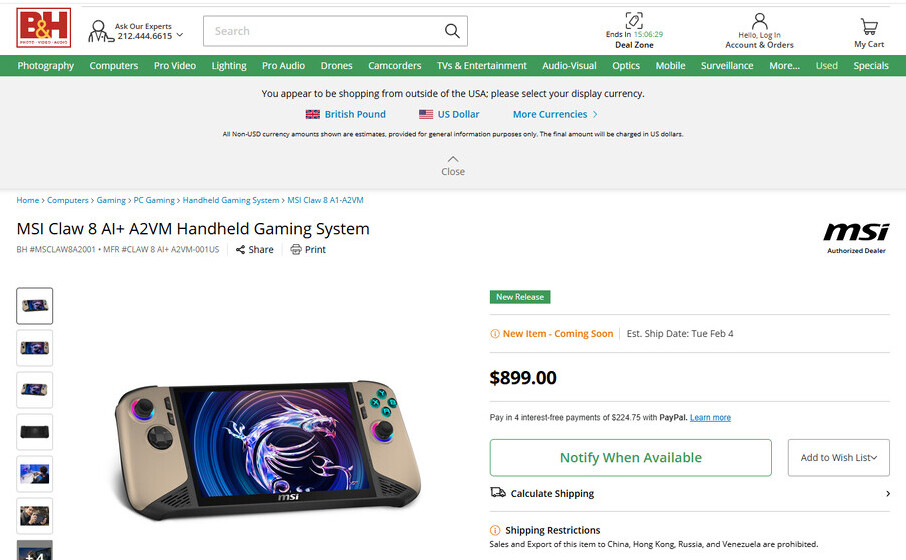Screen dimensions: 906x560
Task: Open the Drones menu
Action: 336,66
